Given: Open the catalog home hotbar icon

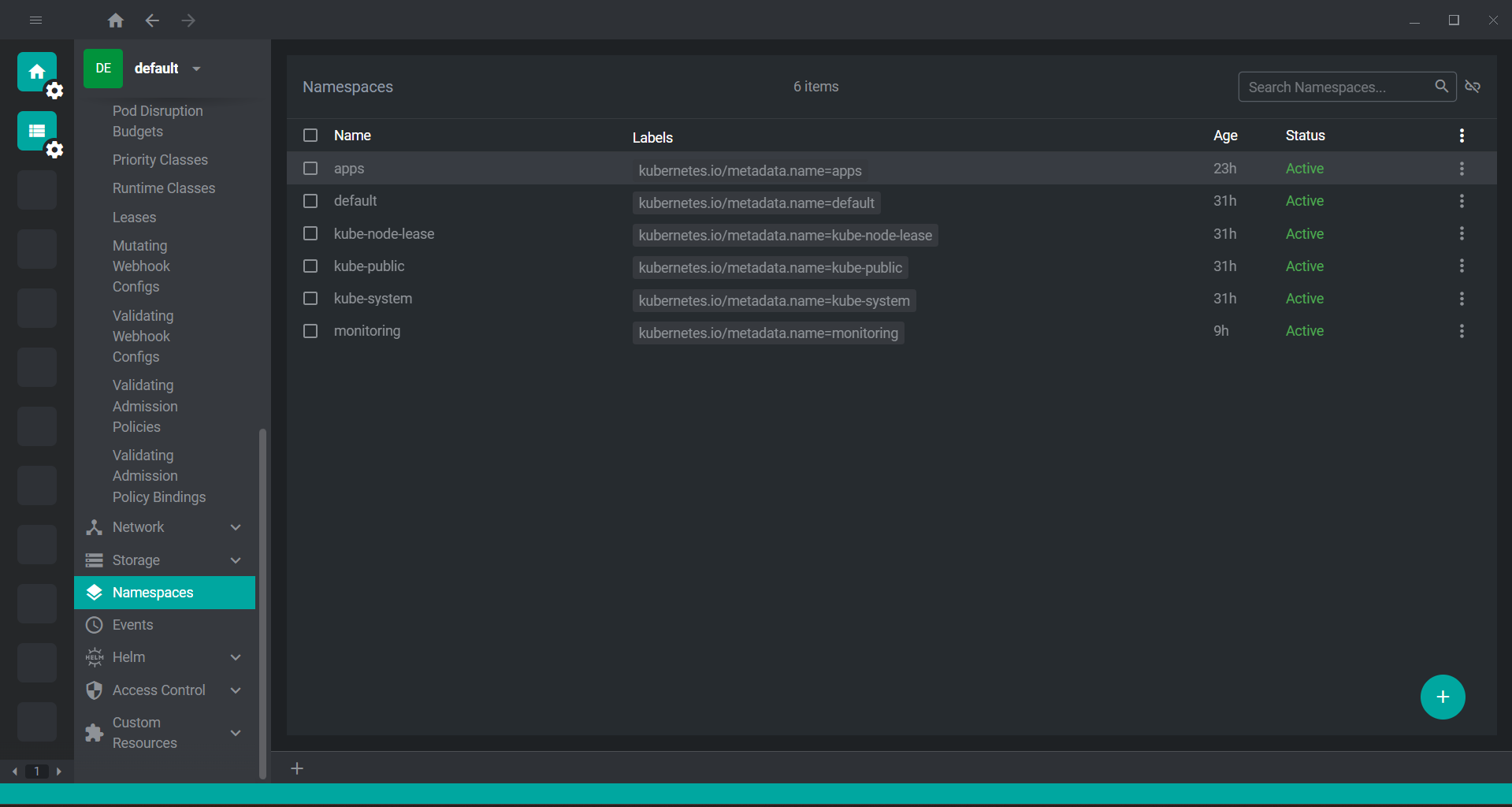Looking at the screenshot, I should (x=37, y=72).
